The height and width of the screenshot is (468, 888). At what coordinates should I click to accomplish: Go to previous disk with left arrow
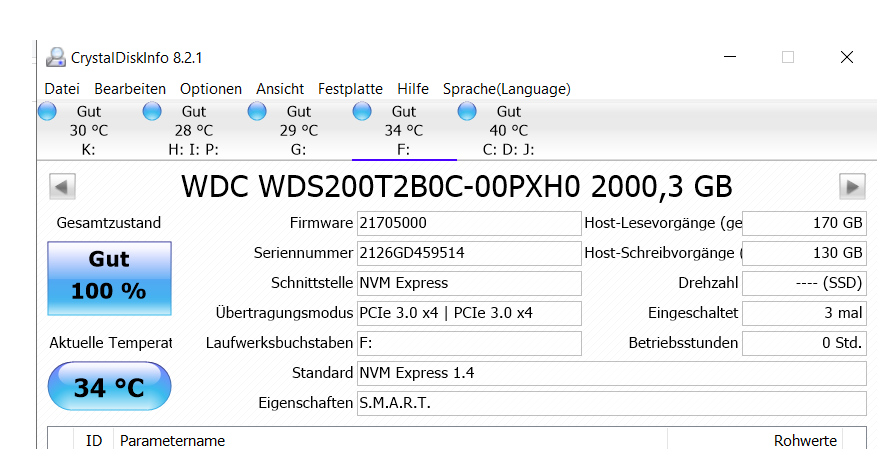[x=62, y=186]
